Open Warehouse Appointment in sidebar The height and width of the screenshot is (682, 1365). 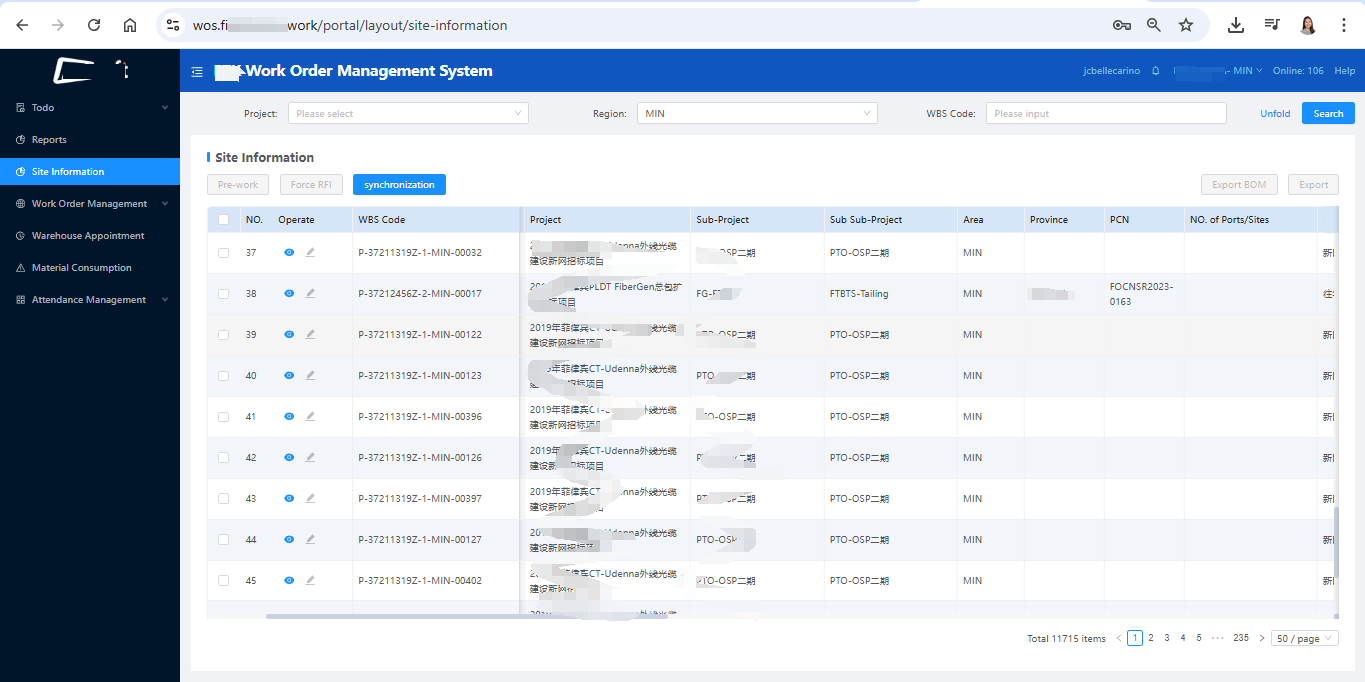pyautogui.click(x=90, y=236)
